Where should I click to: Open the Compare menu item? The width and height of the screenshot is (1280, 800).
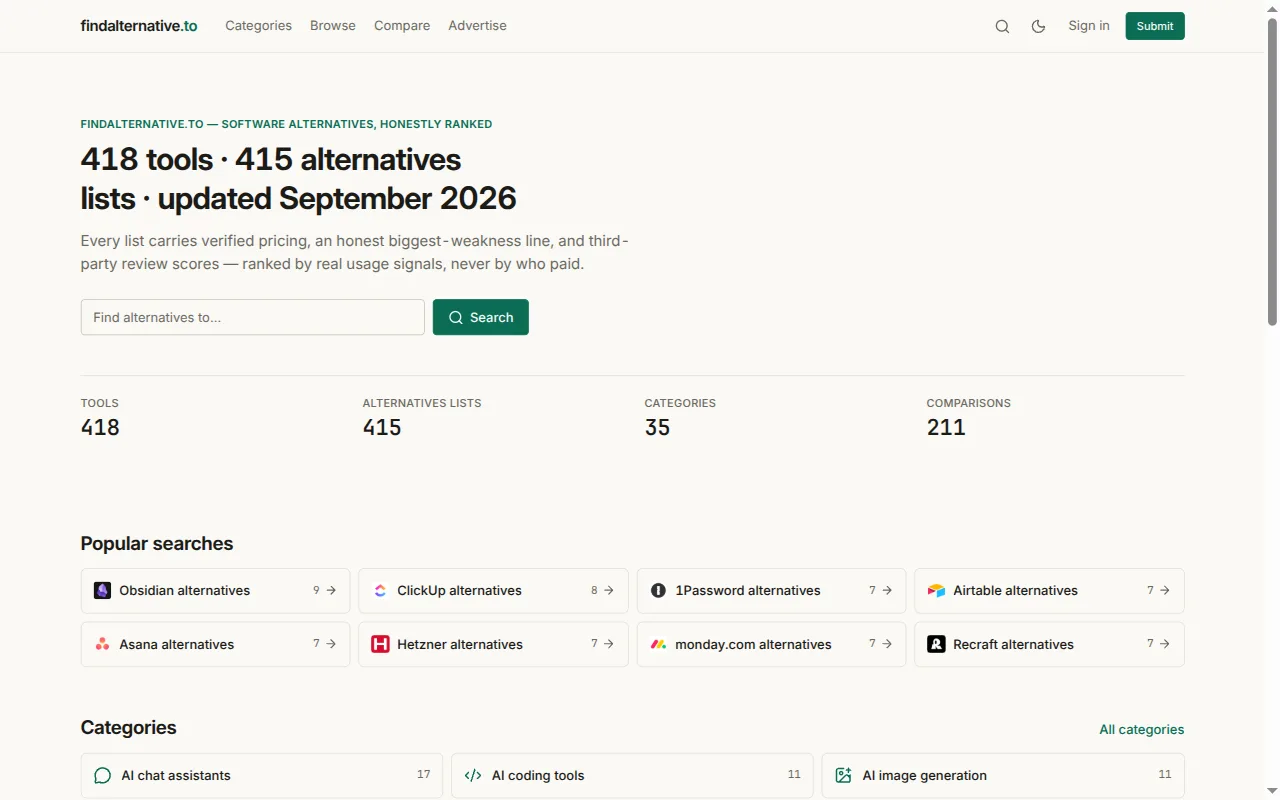pos(402,26)
